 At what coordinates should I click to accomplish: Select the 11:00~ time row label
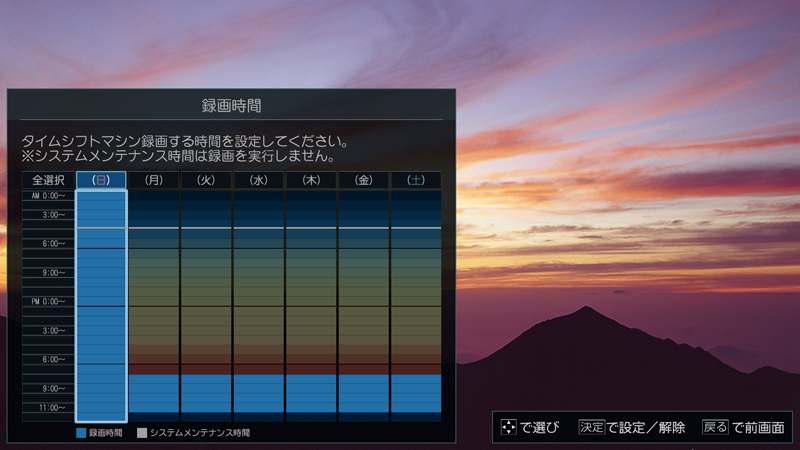(48, 408)
